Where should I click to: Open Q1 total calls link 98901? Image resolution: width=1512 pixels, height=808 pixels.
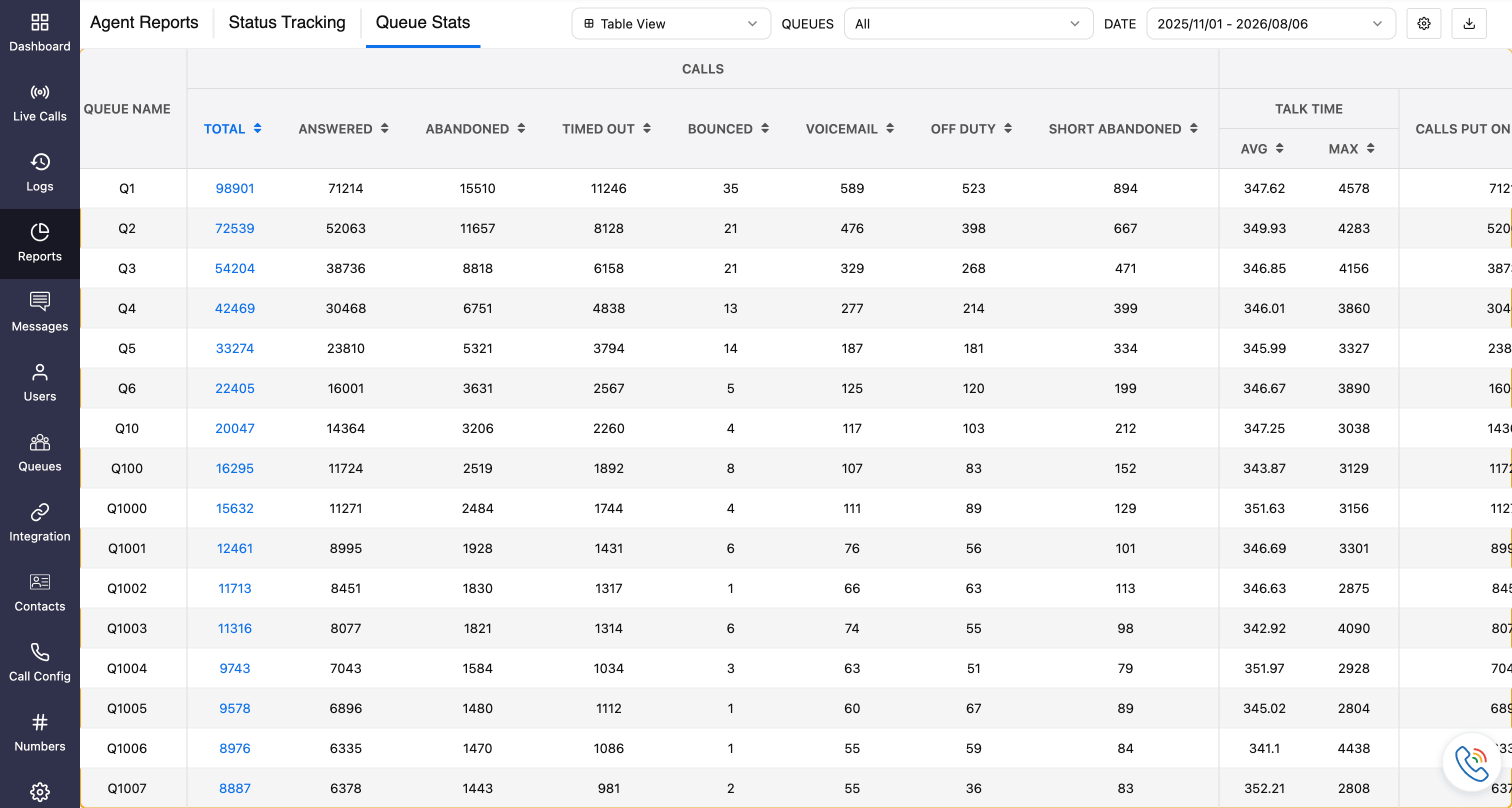tap(235, 188)
